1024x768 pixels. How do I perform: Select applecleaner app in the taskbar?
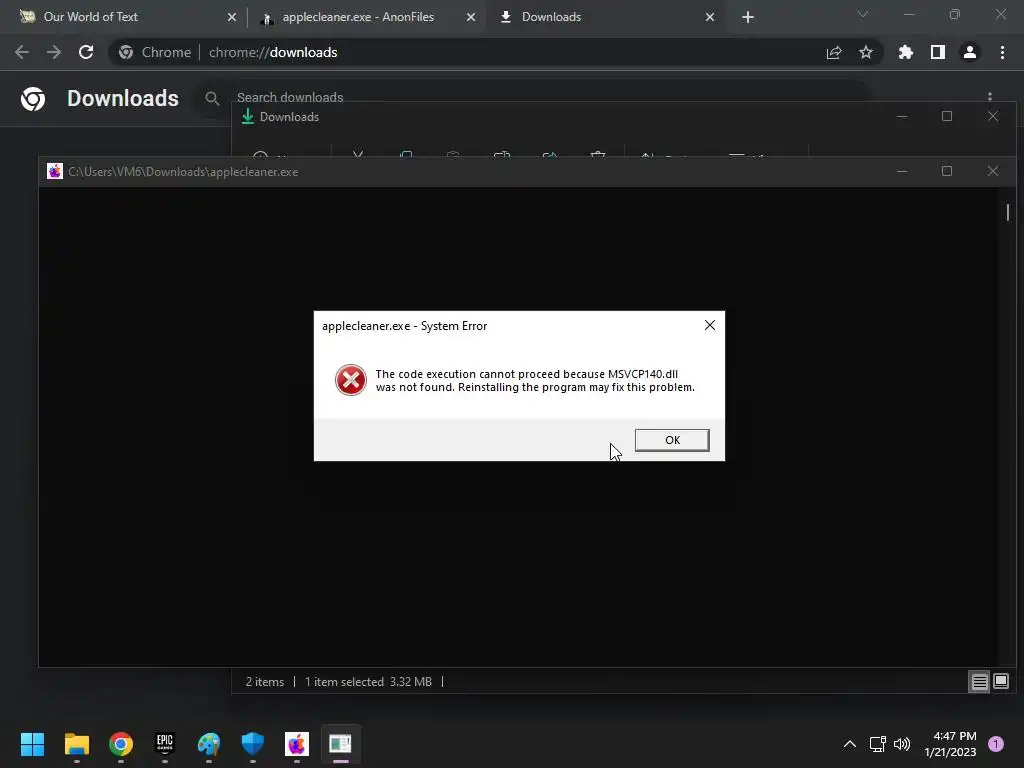coord(297,744)
